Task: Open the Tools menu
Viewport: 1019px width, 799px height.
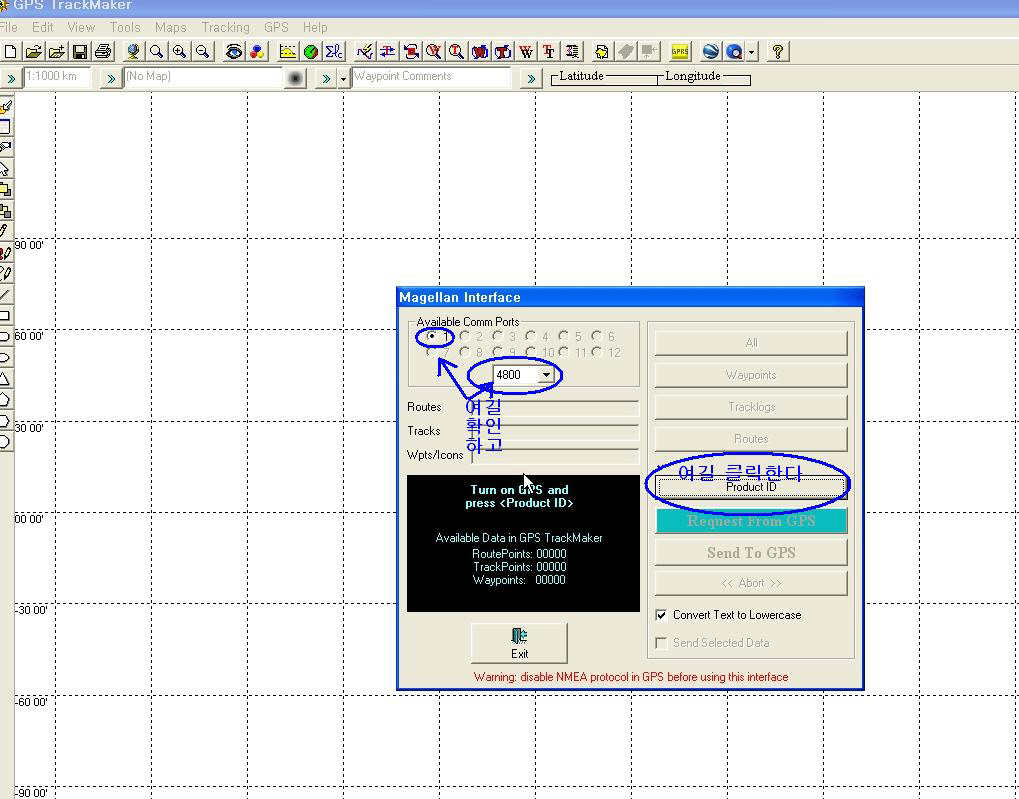Action: coord(125,27)
